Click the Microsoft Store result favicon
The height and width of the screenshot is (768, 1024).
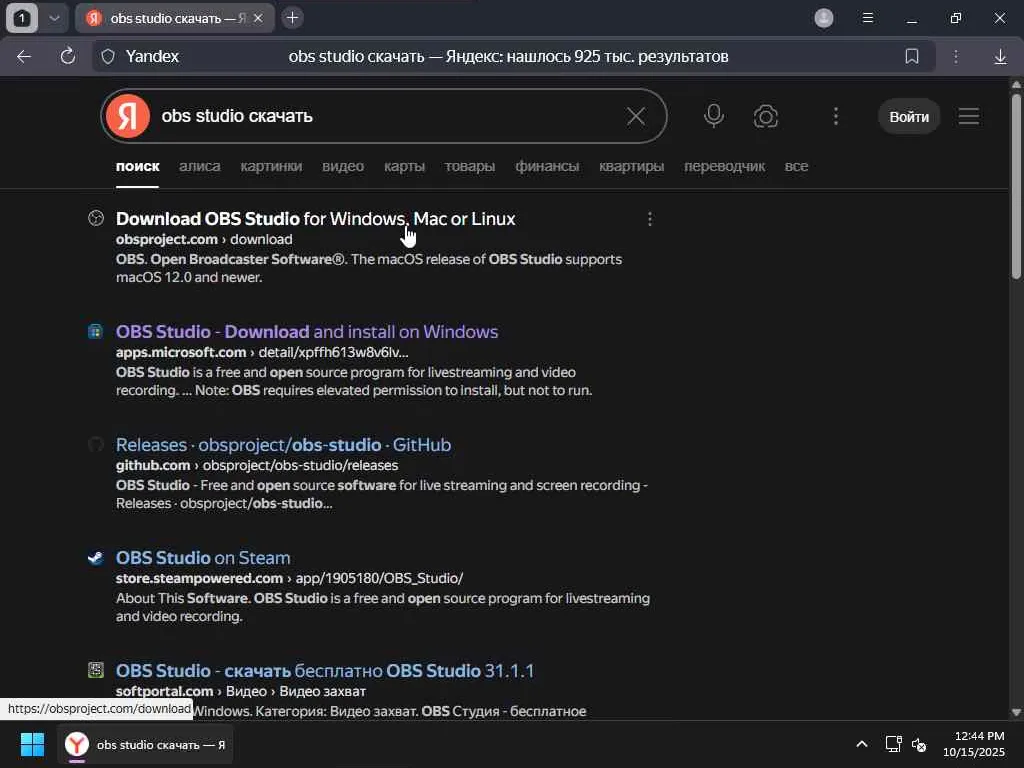96,331
